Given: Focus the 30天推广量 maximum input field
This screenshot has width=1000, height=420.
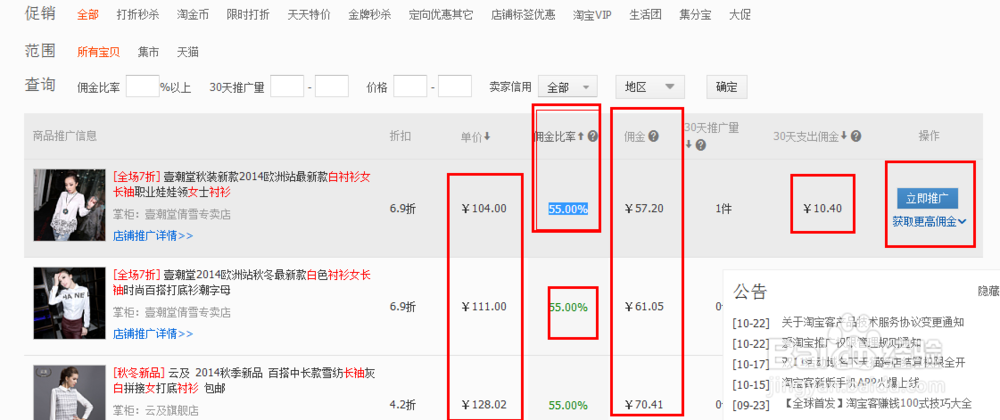Looking at the screenshot, I should 332,87.
